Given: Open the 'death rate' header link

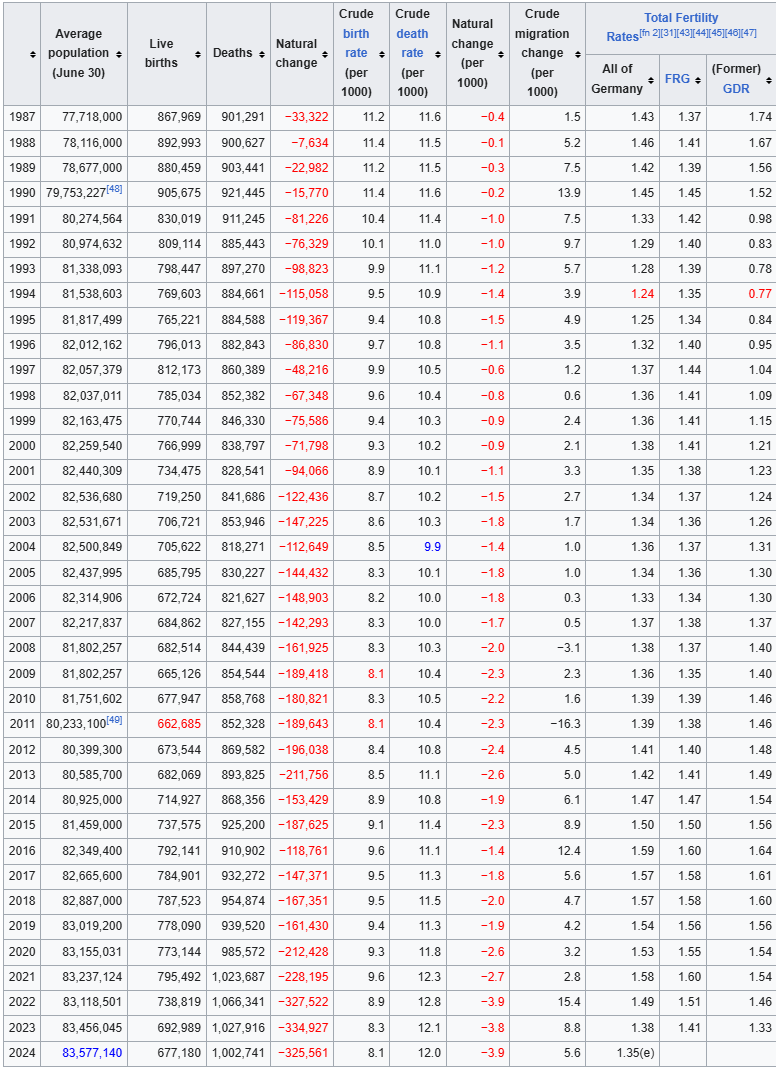Looking at the screenshot, I should point(412,43).
